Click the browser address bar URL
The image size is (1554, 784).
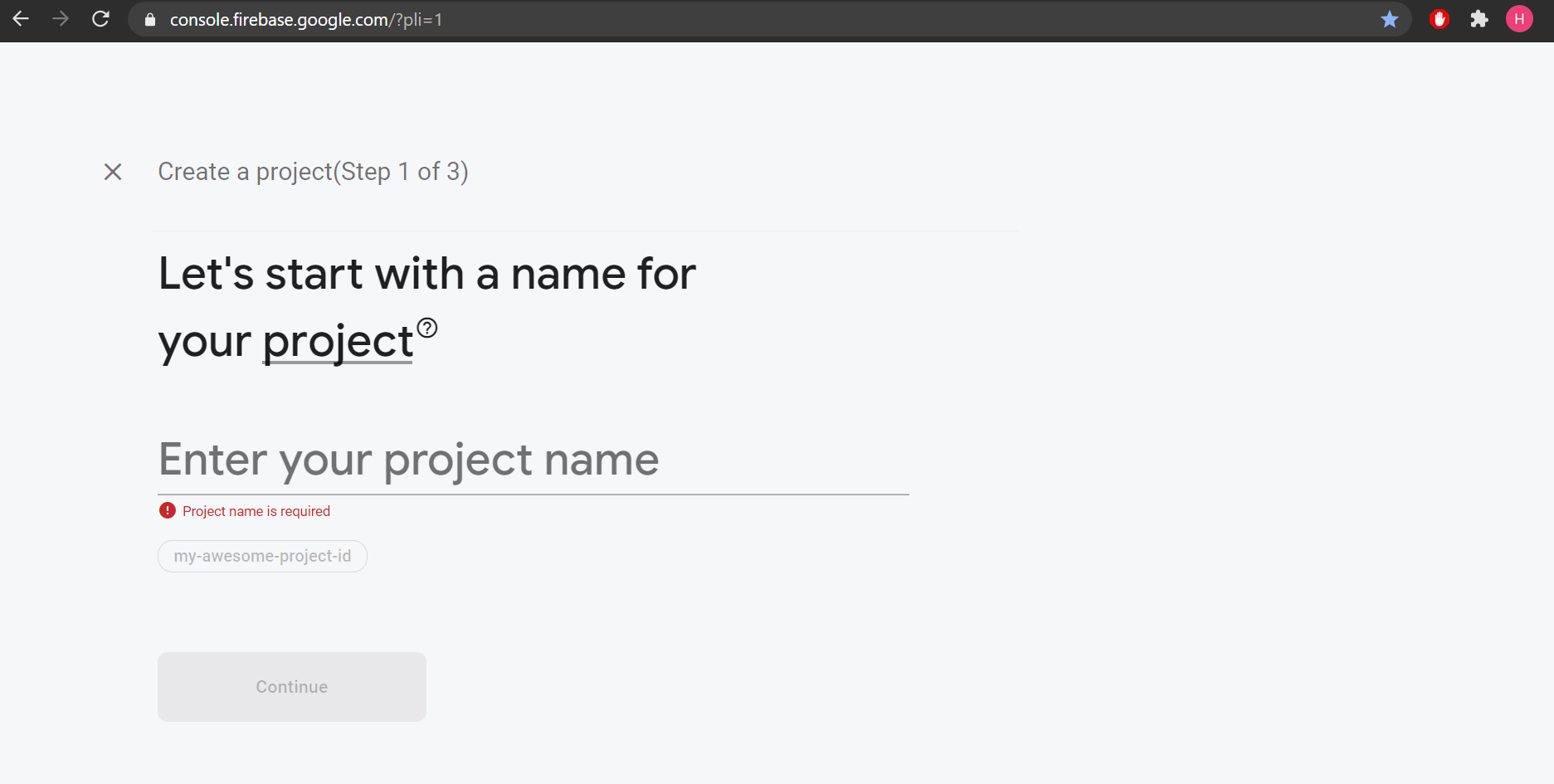click(279, 20)
